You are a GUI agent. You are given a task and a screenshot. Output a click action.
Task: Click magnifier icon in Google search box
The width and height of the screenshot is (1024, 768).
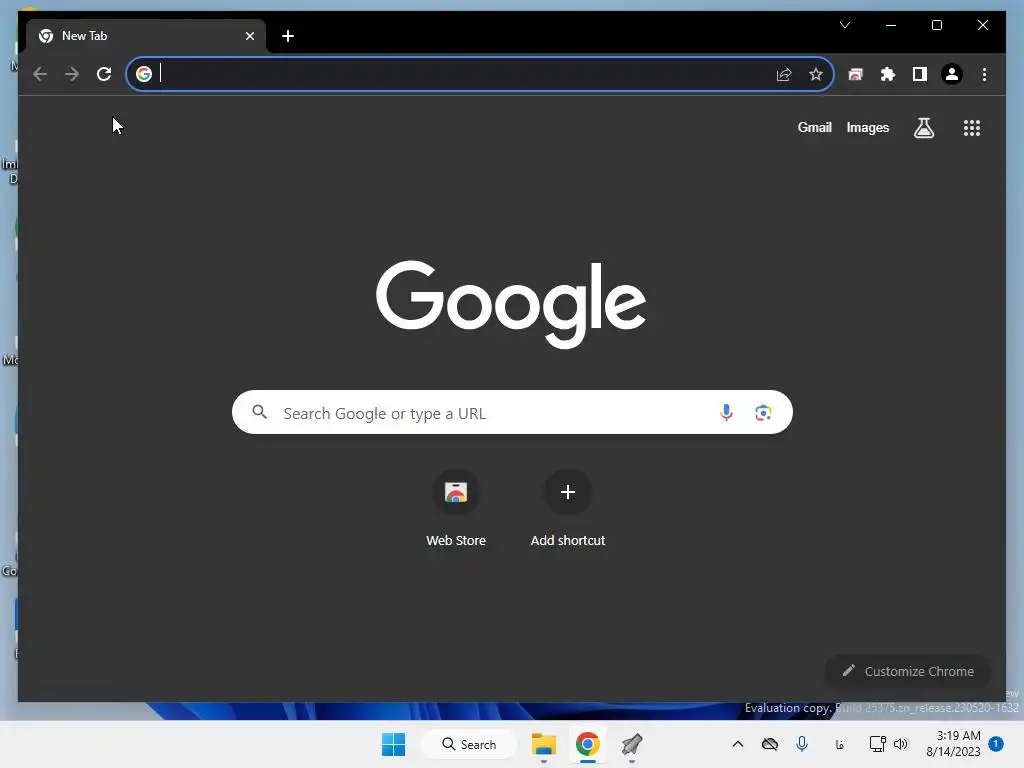coord(260,412)
